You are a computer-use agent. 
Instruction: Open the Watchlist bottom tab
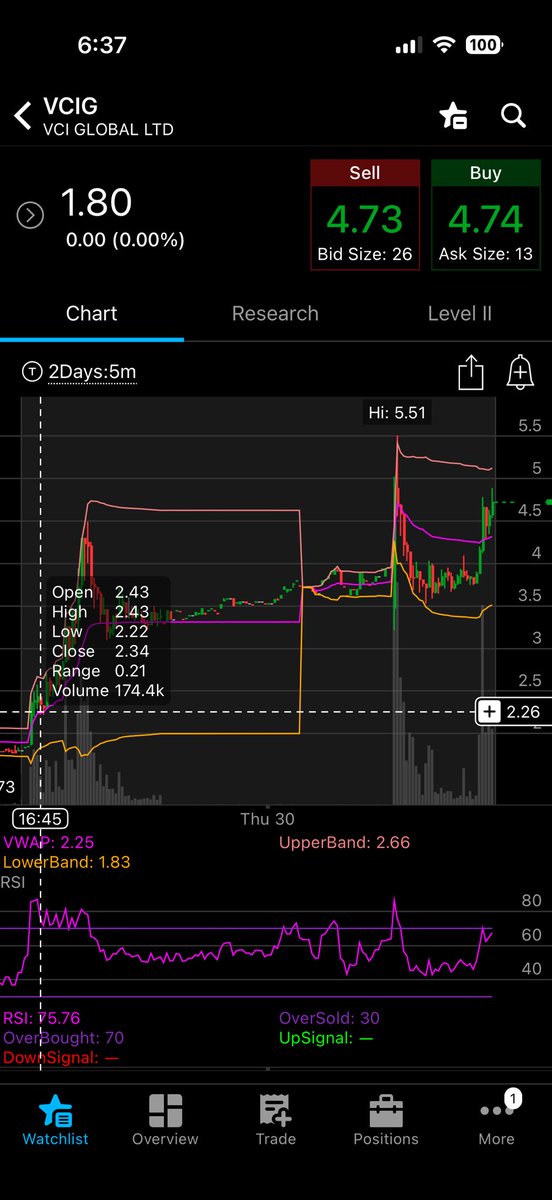coord(55,1120)
